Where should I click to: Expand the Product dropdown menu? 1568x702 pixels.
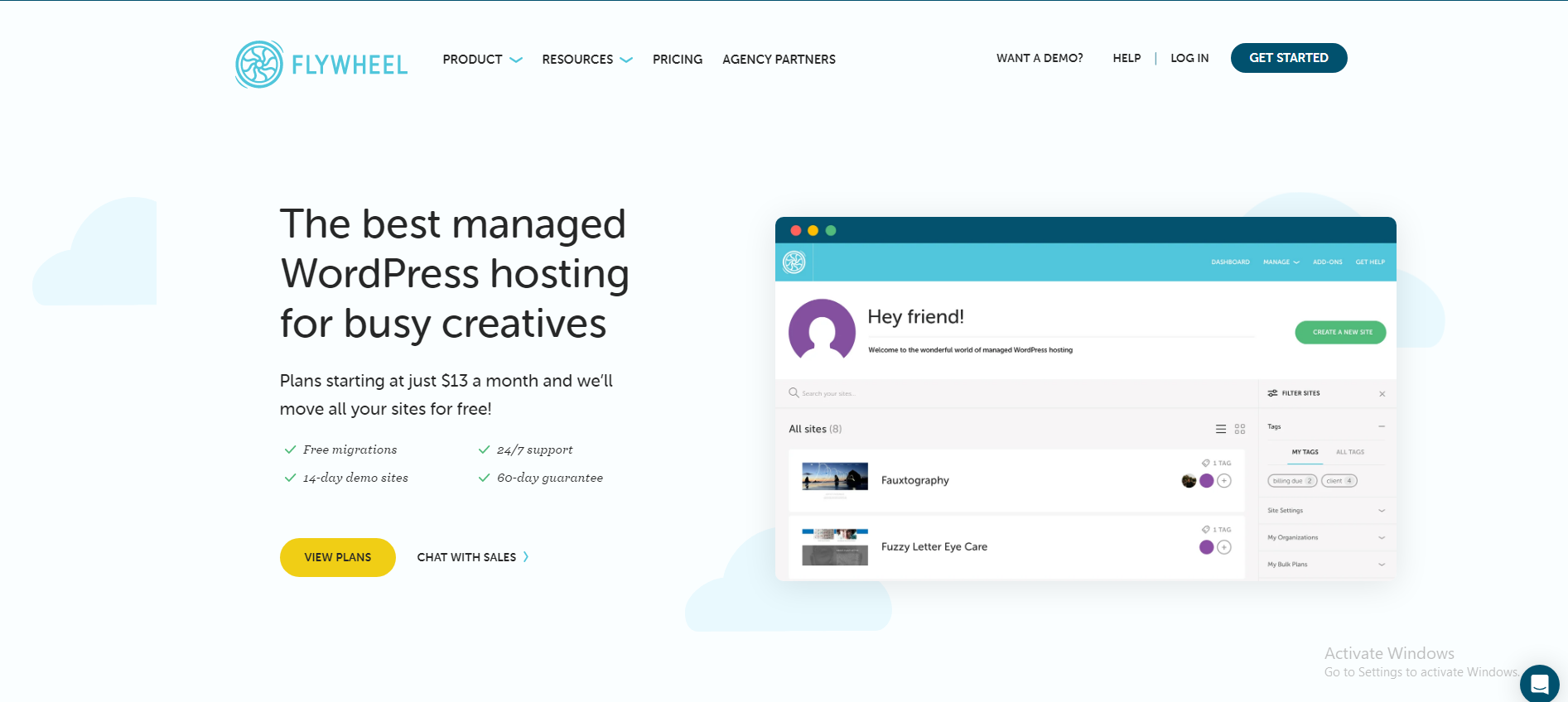coord(482,60)
